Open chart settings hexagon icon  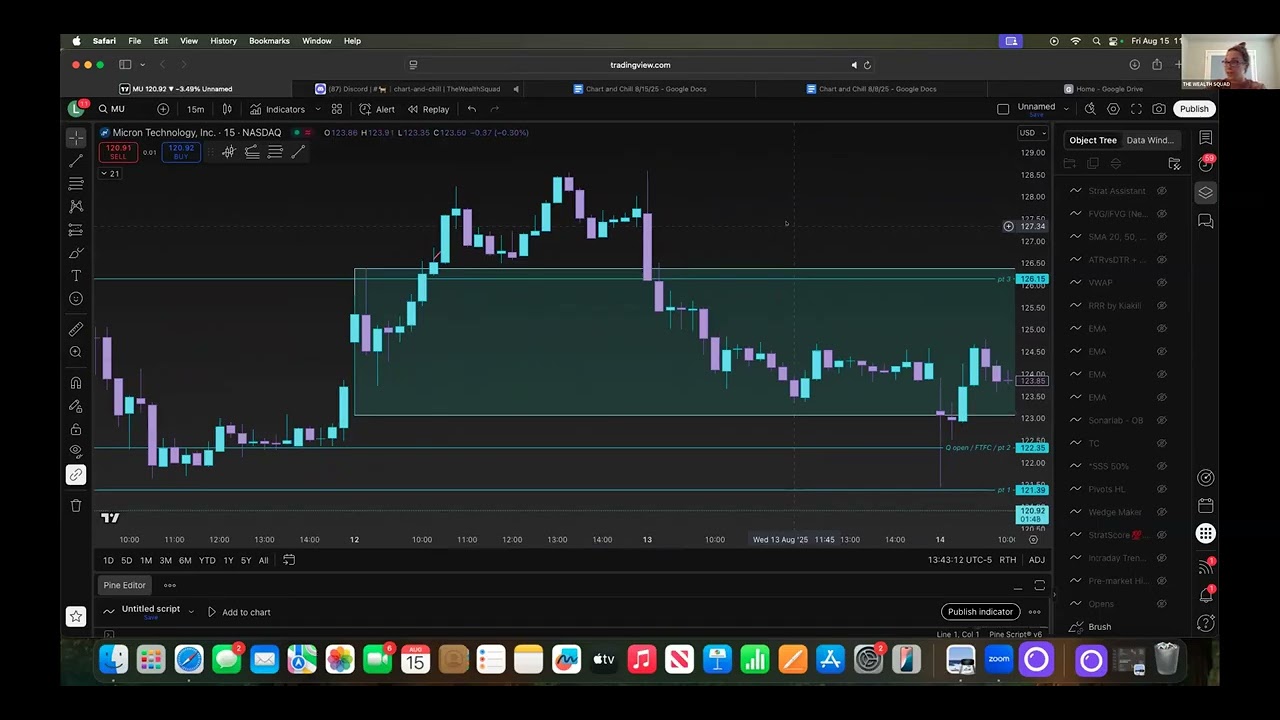(1113, 109)
